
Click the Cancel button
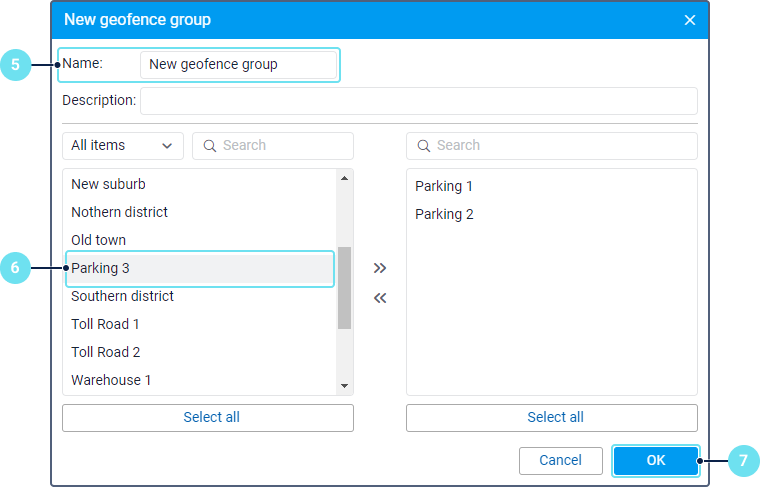click(560, 460)
